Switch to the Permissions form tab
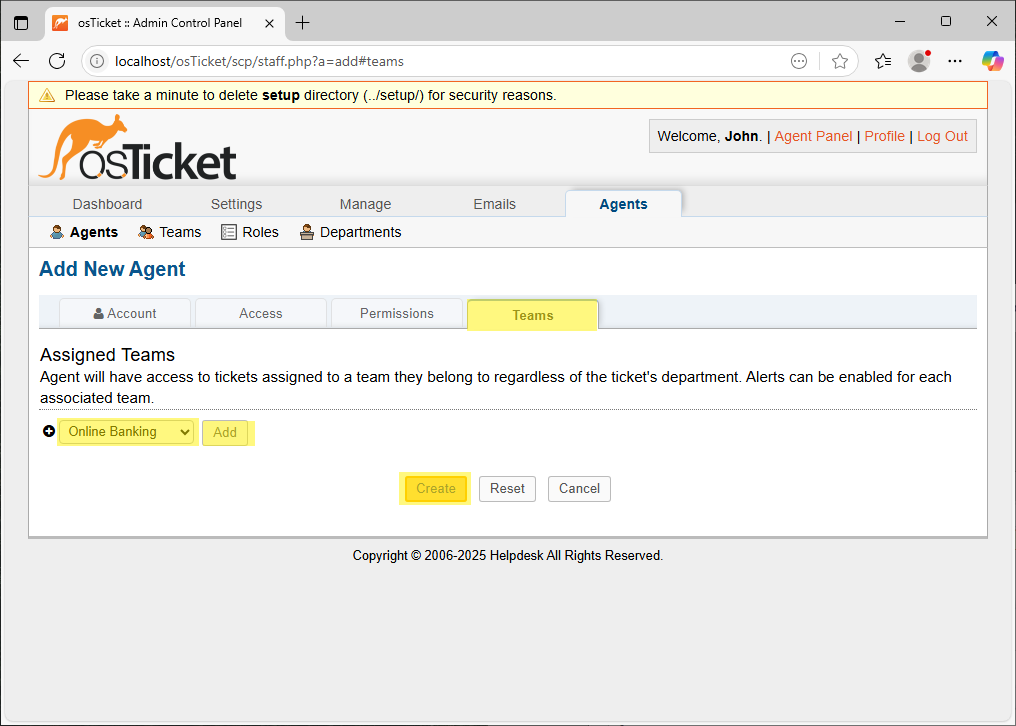Image resolution: width=1016 pixels, height=726 pixels. (397, 313)
